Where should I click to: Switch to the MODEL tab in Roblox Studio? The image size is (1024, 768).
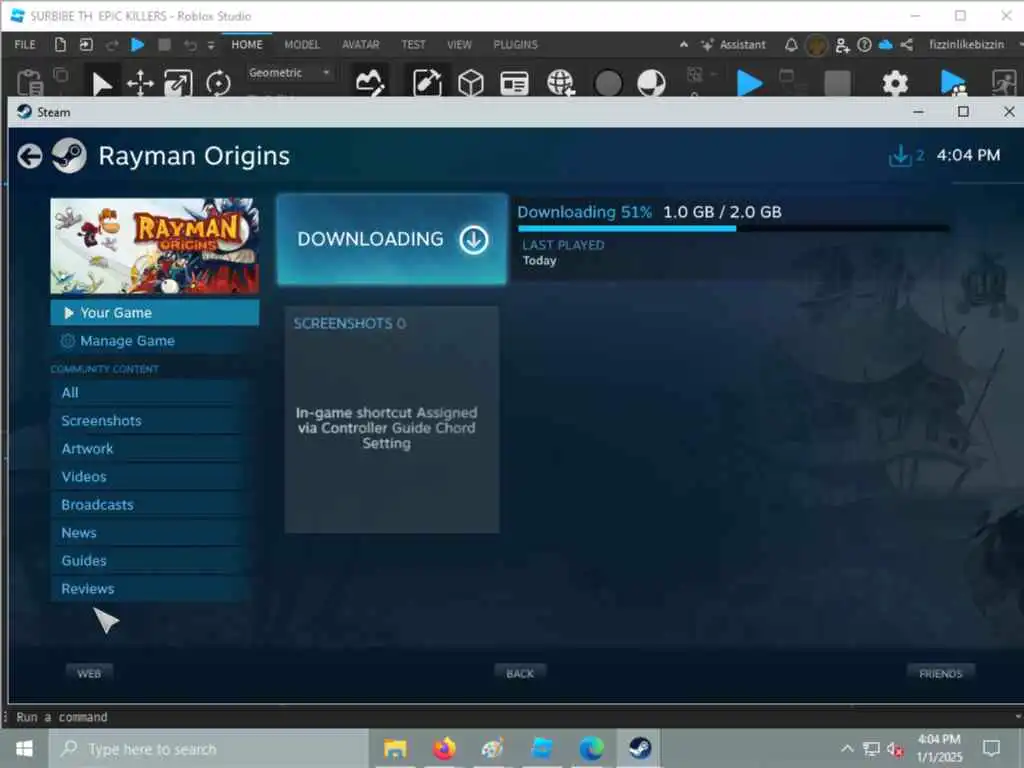tap(302, 44)
